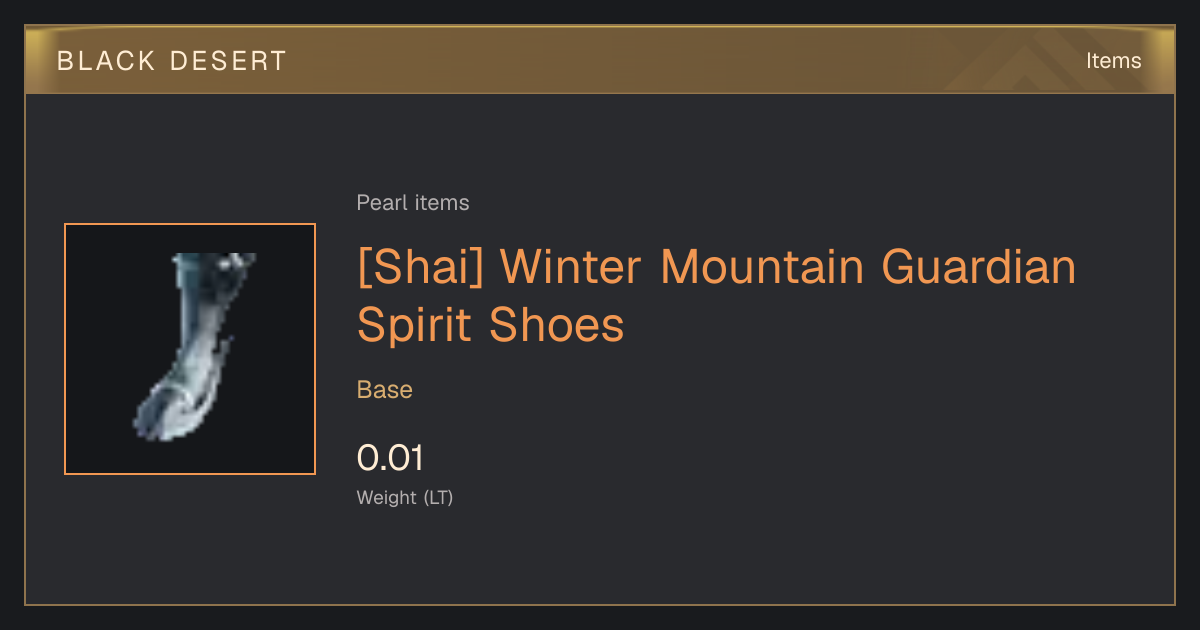The image size is (1200, 630).
Task: Click the word Winter in the title
Action: click(572, 267)
